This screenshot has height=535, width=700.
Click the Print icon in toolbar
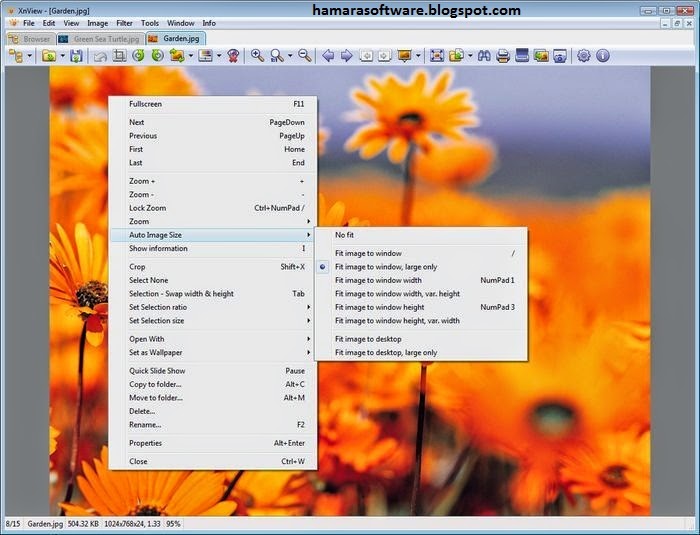click(x=503, y=56)
